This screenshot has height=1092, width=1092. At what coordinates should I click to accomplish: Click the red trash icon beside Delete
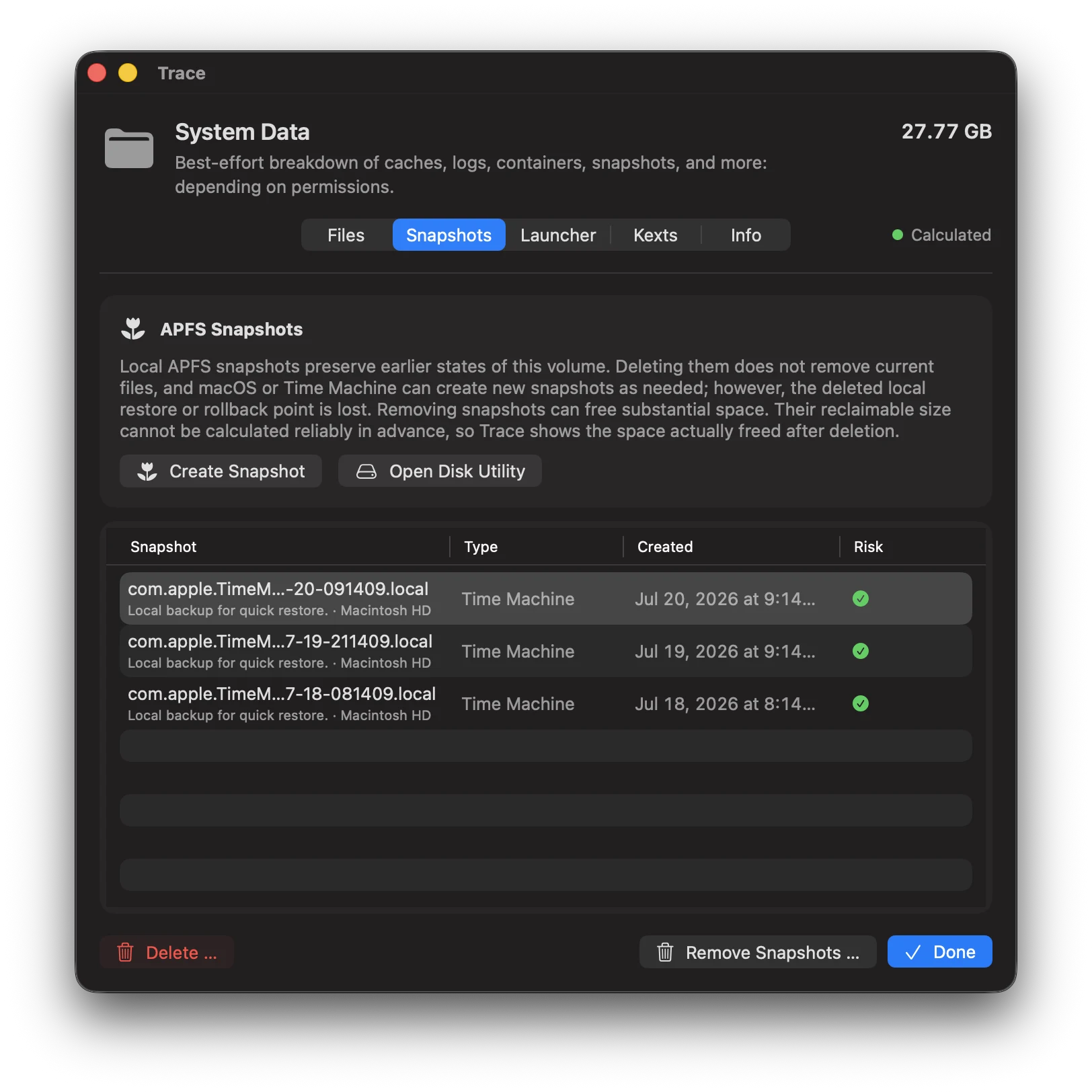click(125, 952)
